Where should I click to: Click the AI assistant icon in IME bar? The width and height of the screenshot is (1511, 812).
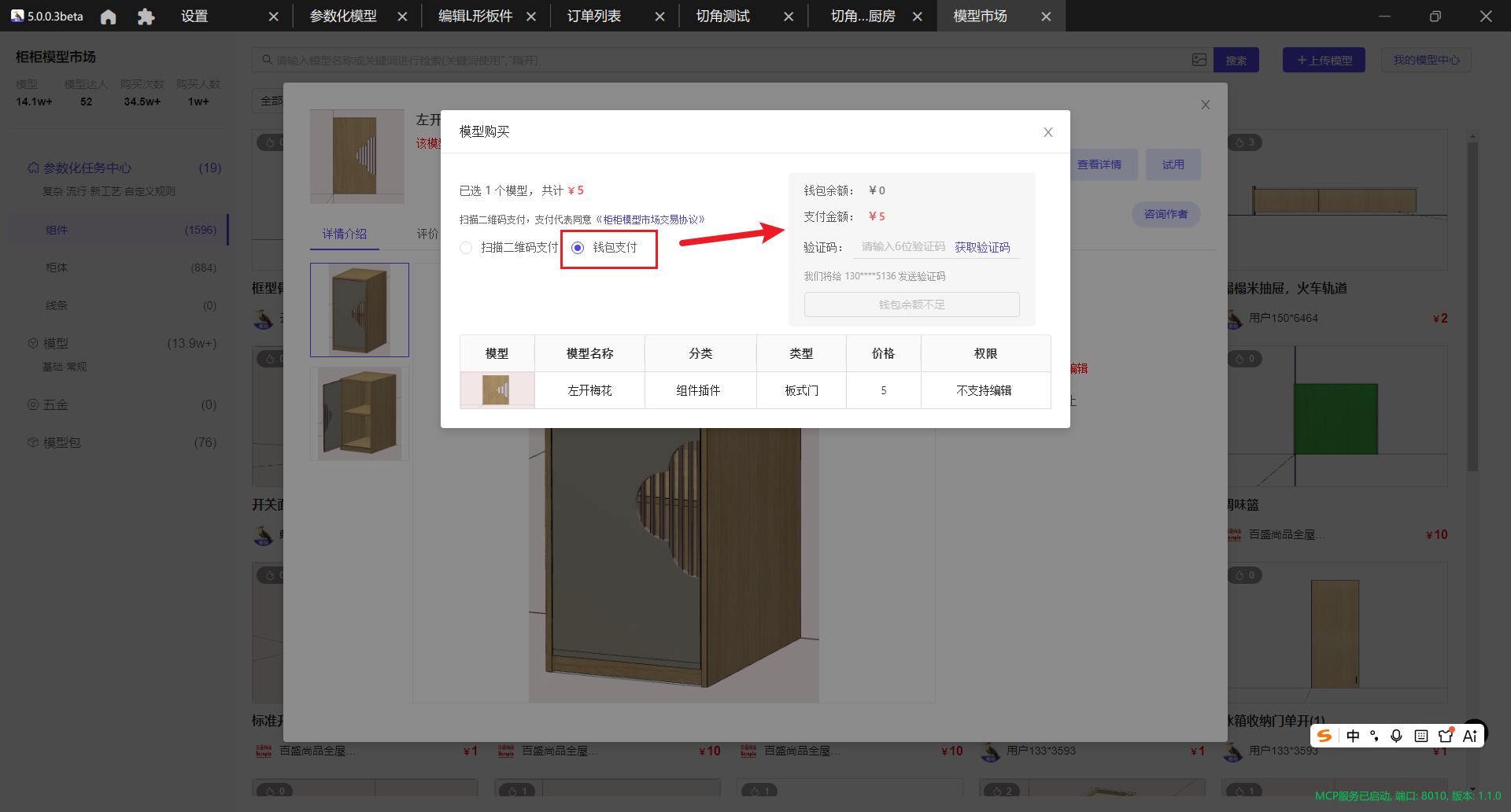1469,736
